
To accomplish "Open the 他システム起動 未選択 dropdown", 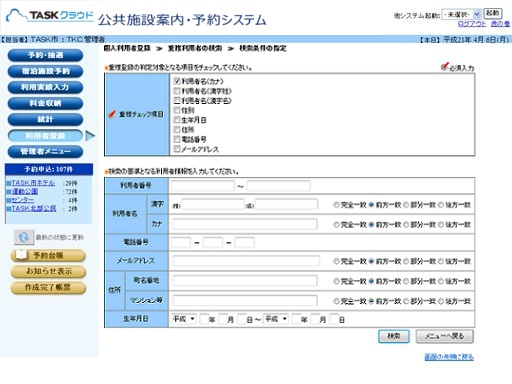I will point(461,14).
